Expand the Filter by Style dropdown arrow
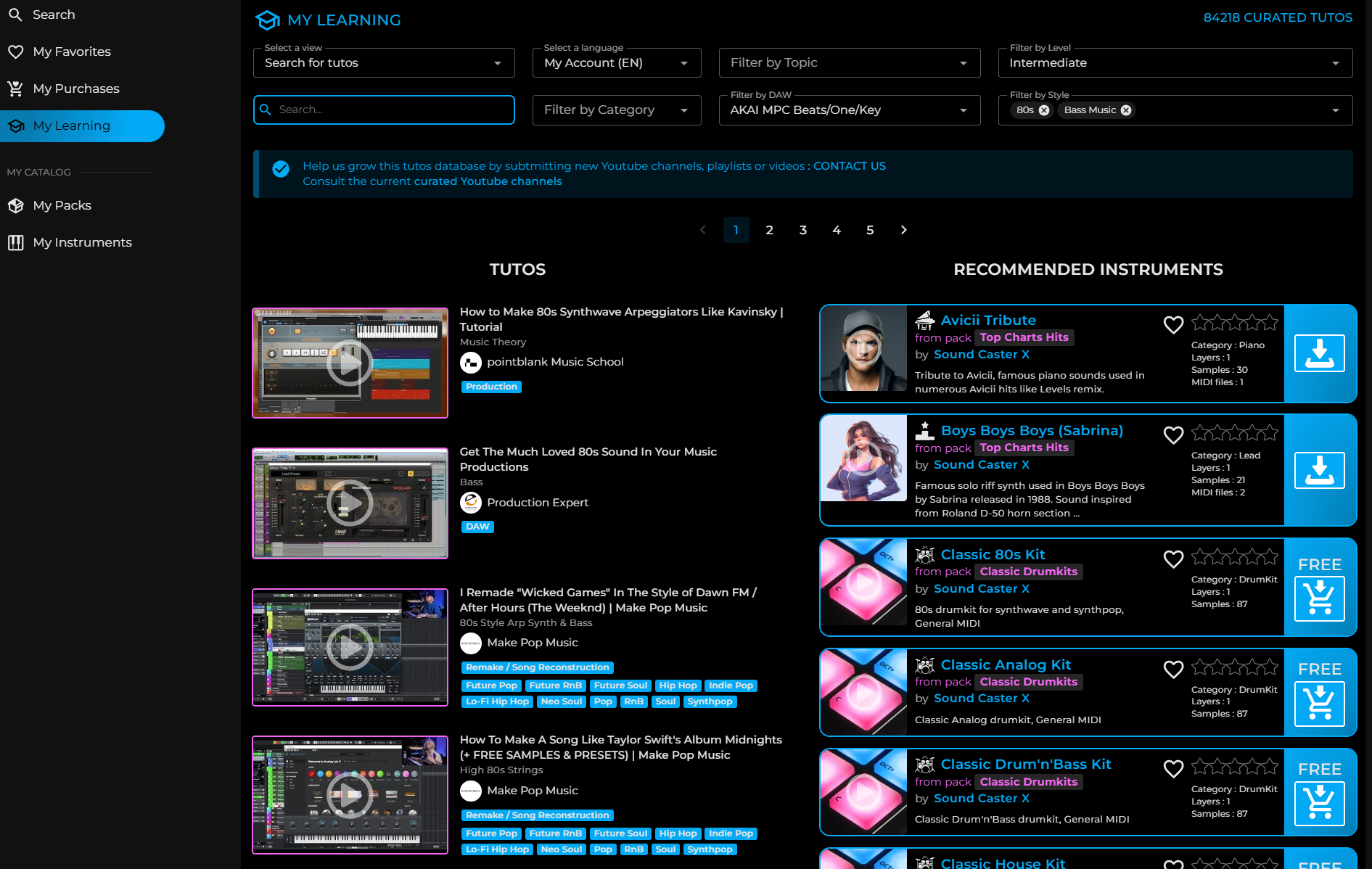This screenshot has height=869, width=1372. click(x=1336, y=110)
